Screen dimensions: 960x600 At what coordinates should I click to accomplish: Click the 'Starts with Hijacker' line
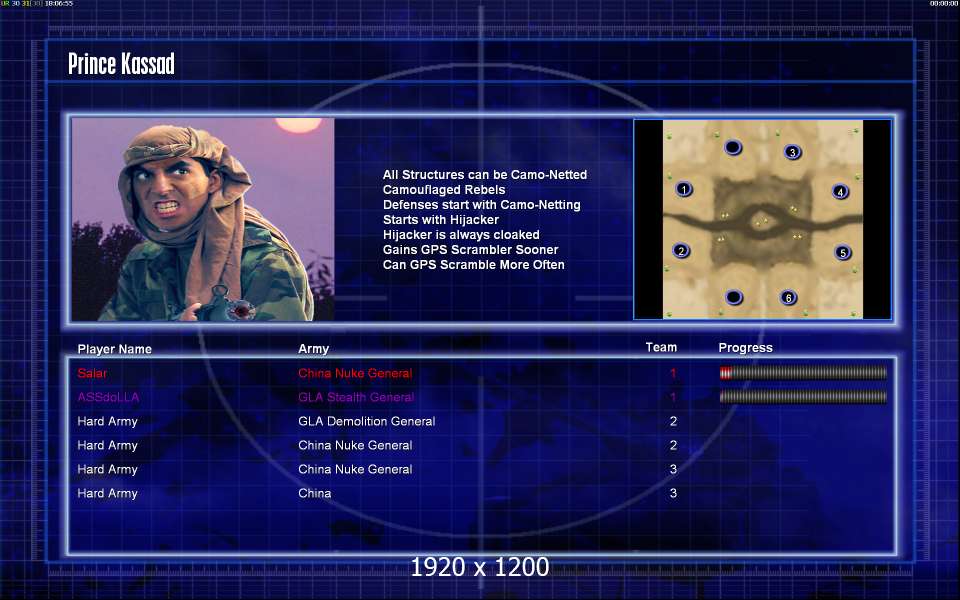(x=441, y=220)
